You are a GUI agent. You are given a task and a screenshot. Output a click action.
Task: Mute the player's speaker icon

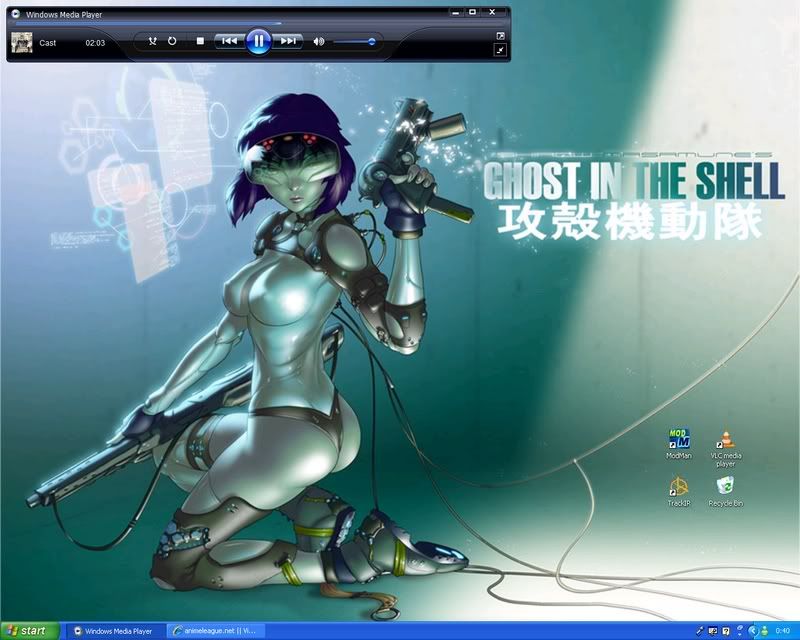[319, 42]
